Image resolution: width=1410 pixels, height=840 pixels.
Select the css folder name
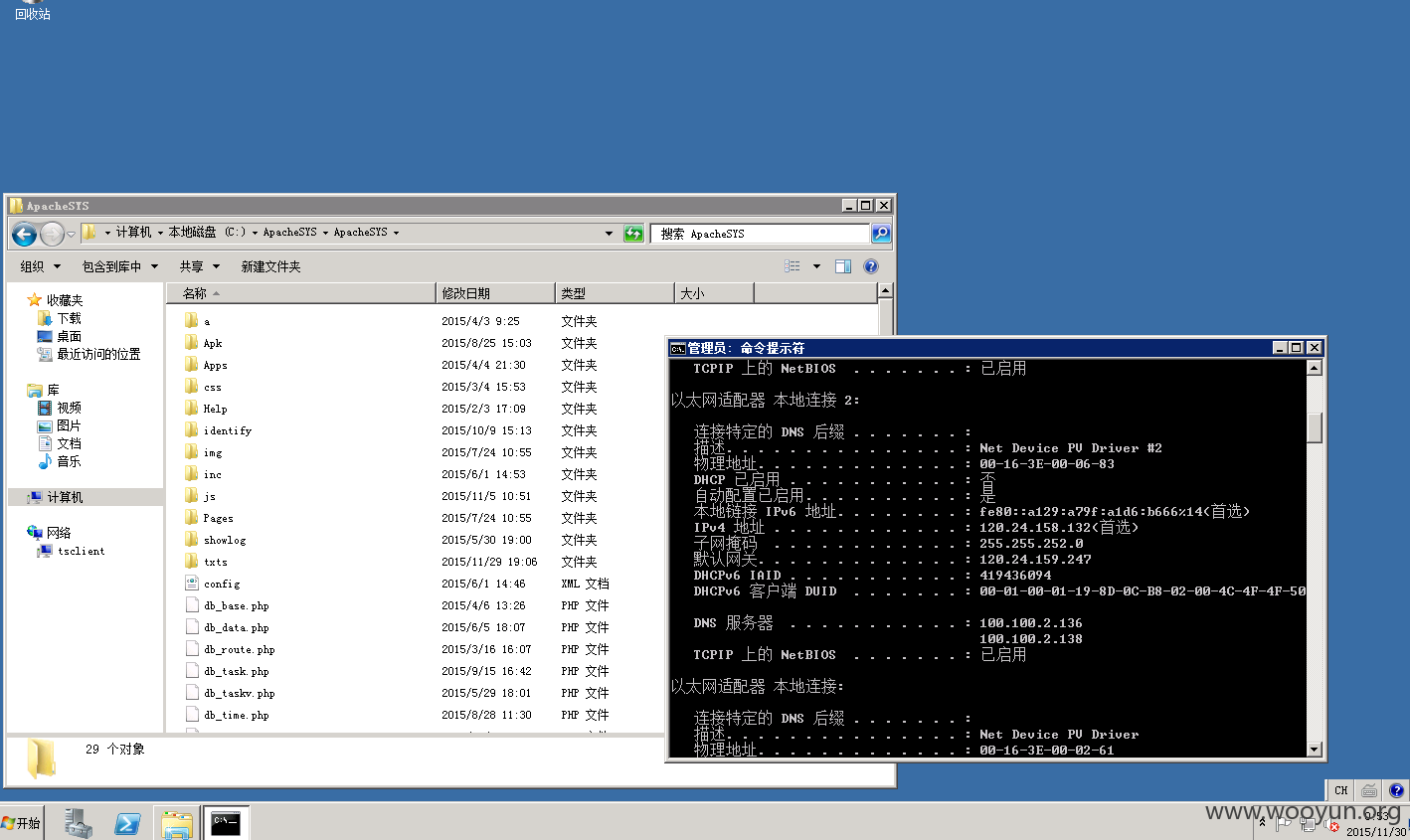213,387
